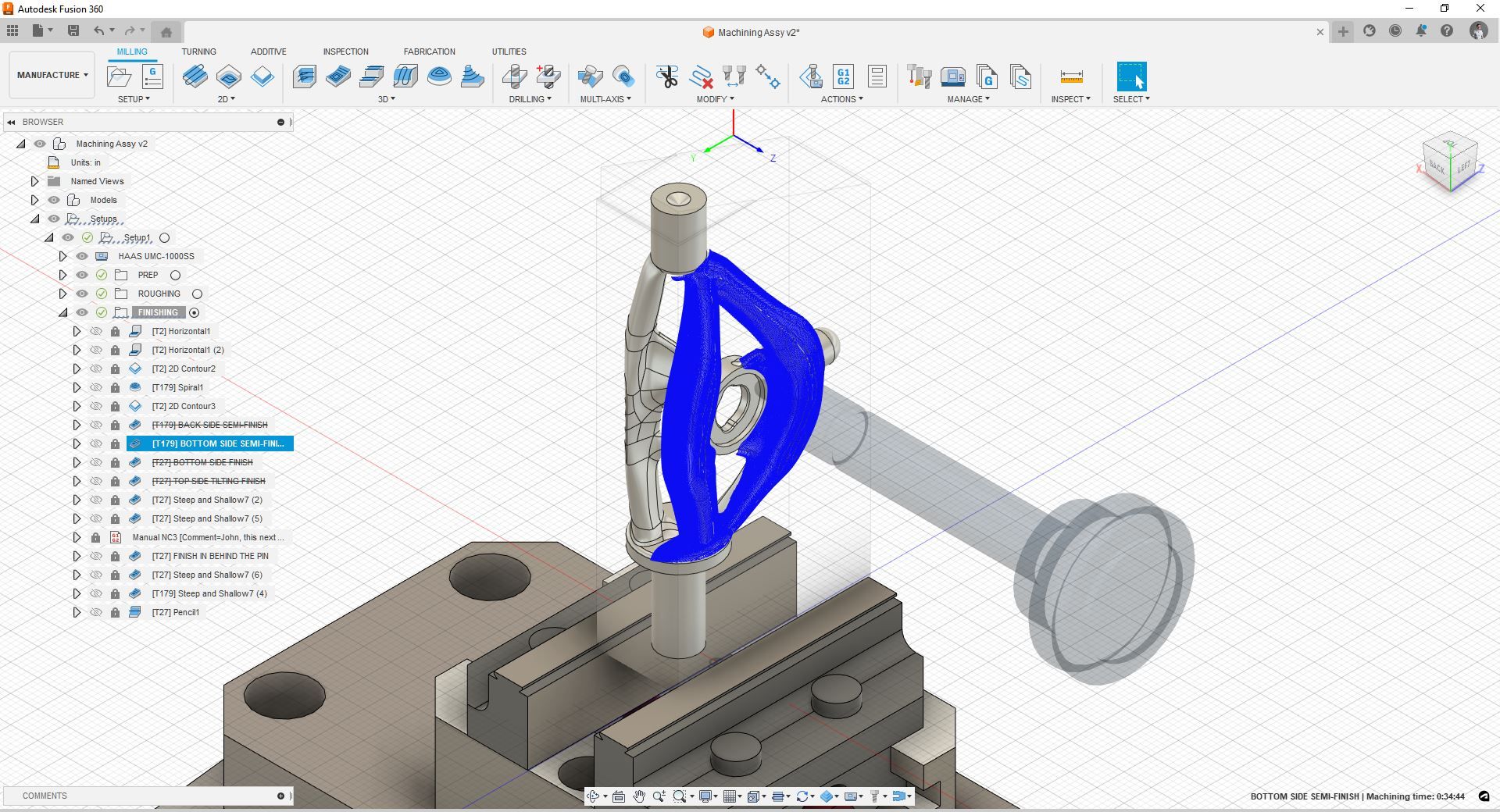Open the Tool Library icon
The width and height of the screenshot is (1500, 812).
coord(920,77)
